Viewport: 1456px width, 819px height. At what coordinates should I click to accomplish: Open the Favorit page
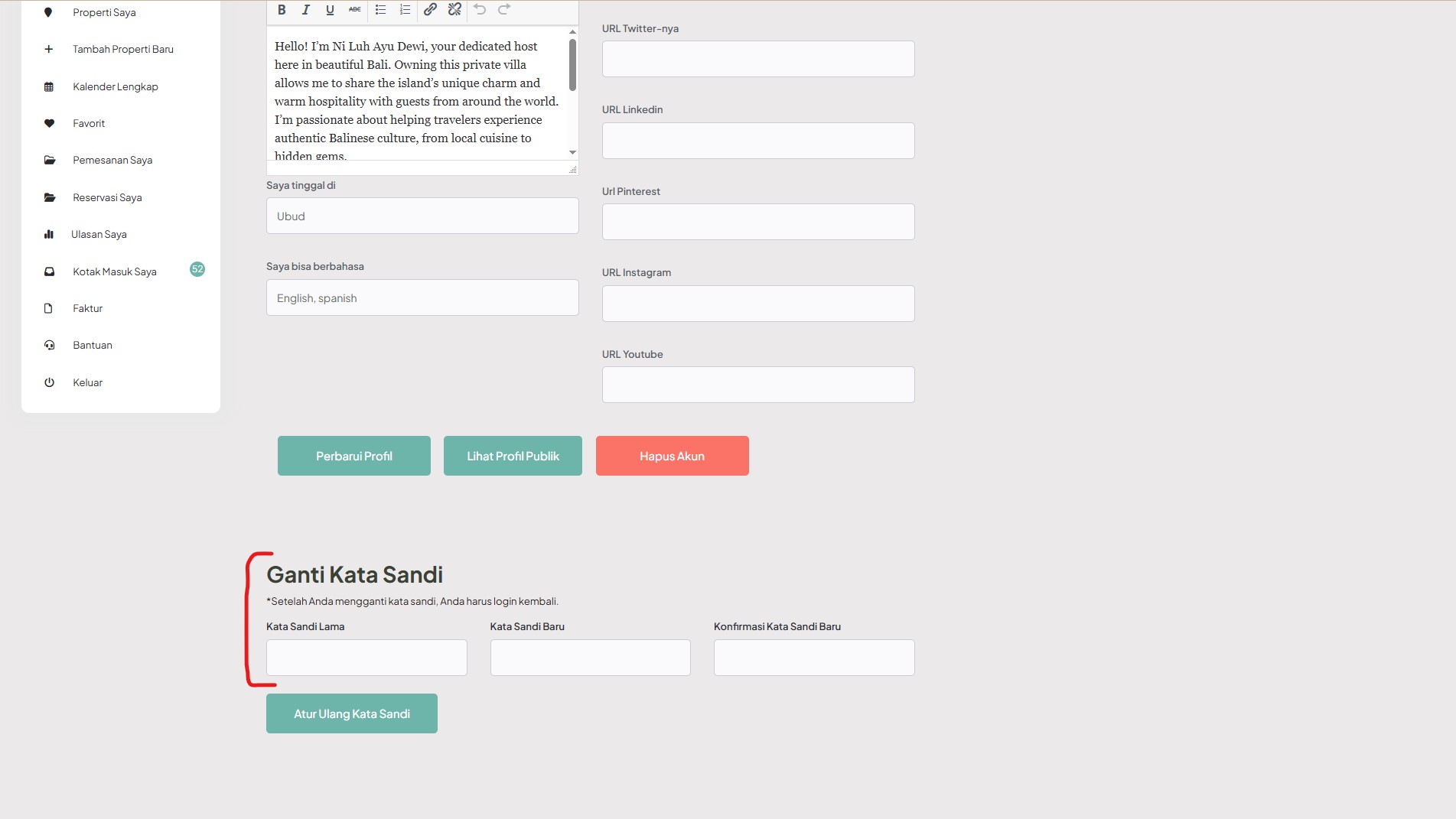tap(89, 123)
